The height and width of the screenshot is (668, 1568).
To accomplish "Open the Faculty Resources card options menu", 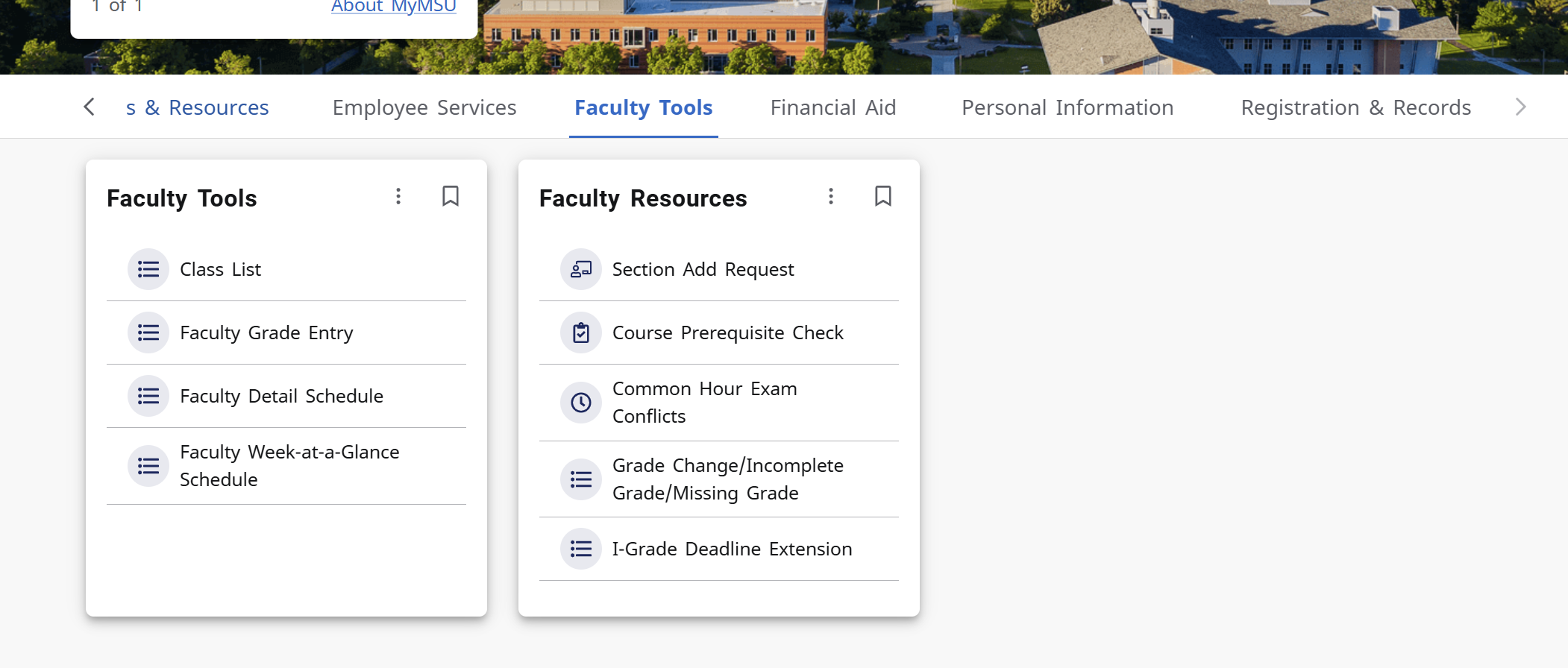I will [x=831, y=196].
